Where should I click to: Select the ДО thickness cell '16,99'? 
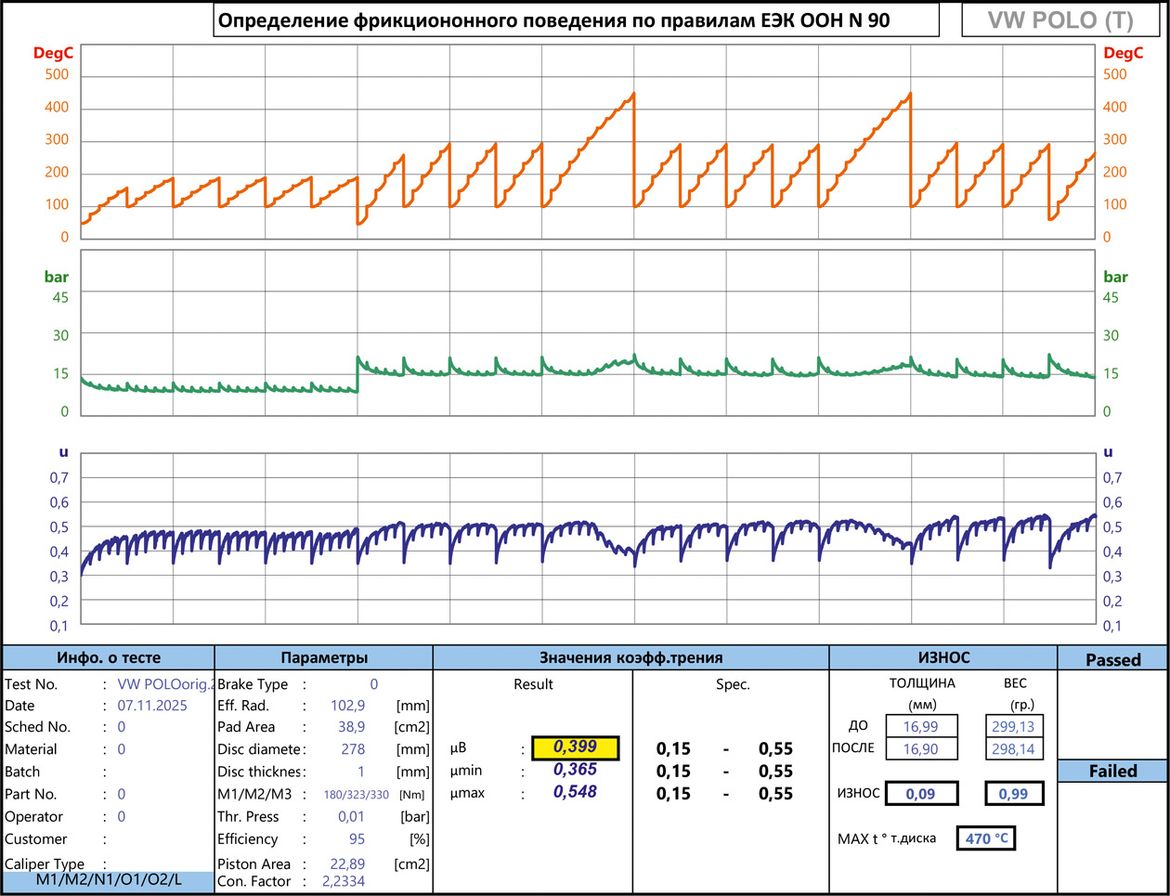921,727
